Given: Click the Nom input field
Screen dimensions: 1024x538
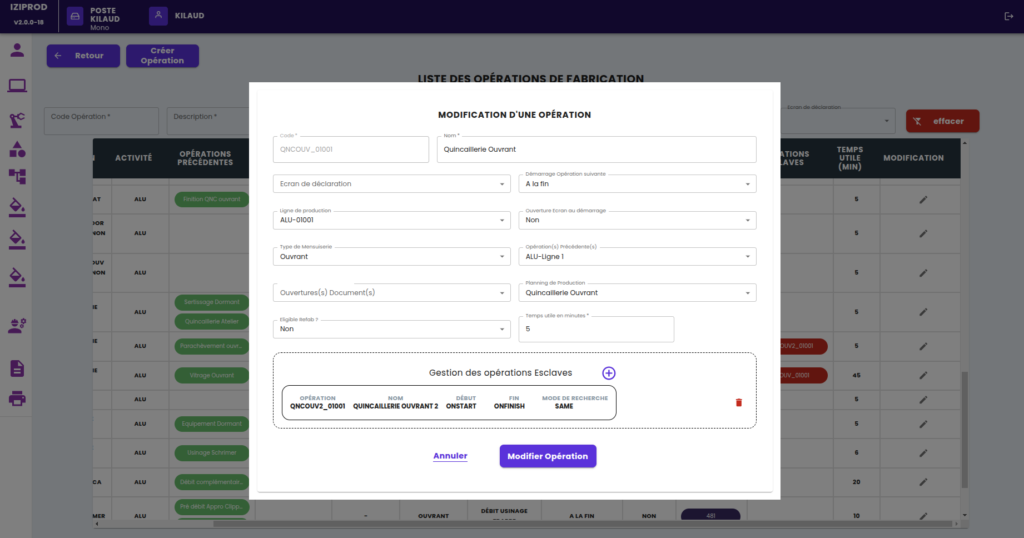Looking at the screenshot, I should (596, 149).
